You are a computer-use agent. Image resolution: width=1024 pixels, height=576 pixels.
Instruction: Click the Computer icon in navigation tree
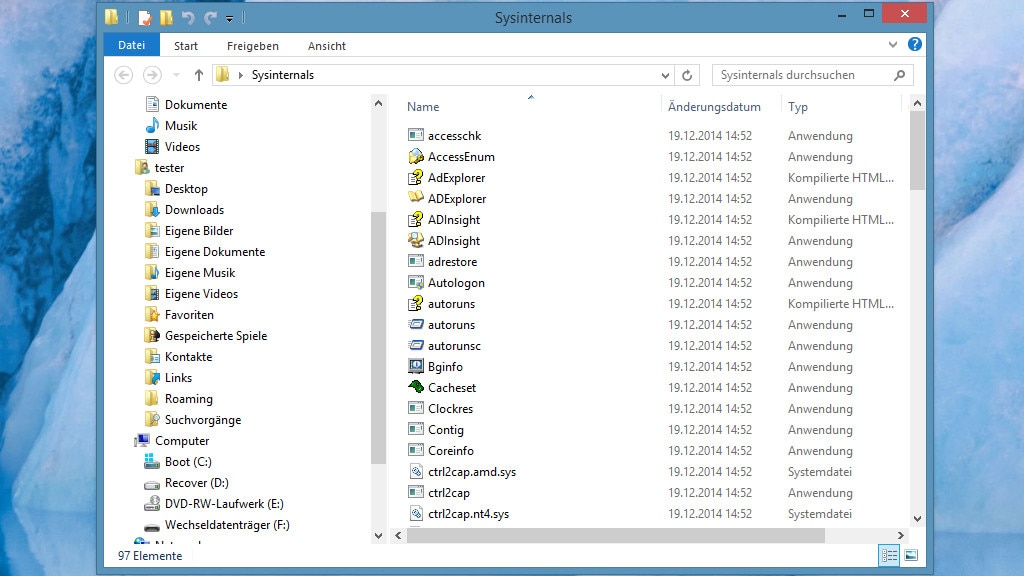pyautogui.click(x=142, y=440)
